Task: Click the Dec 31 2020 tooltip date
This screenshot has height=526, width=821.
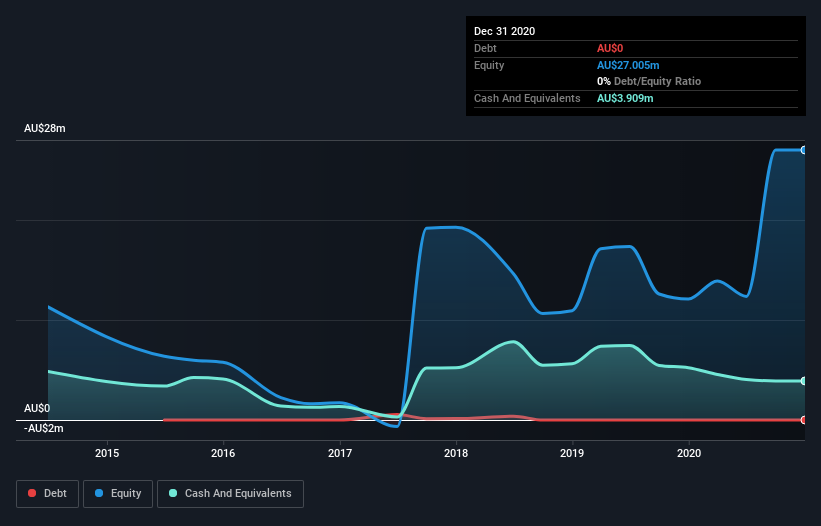Action: 504,31
